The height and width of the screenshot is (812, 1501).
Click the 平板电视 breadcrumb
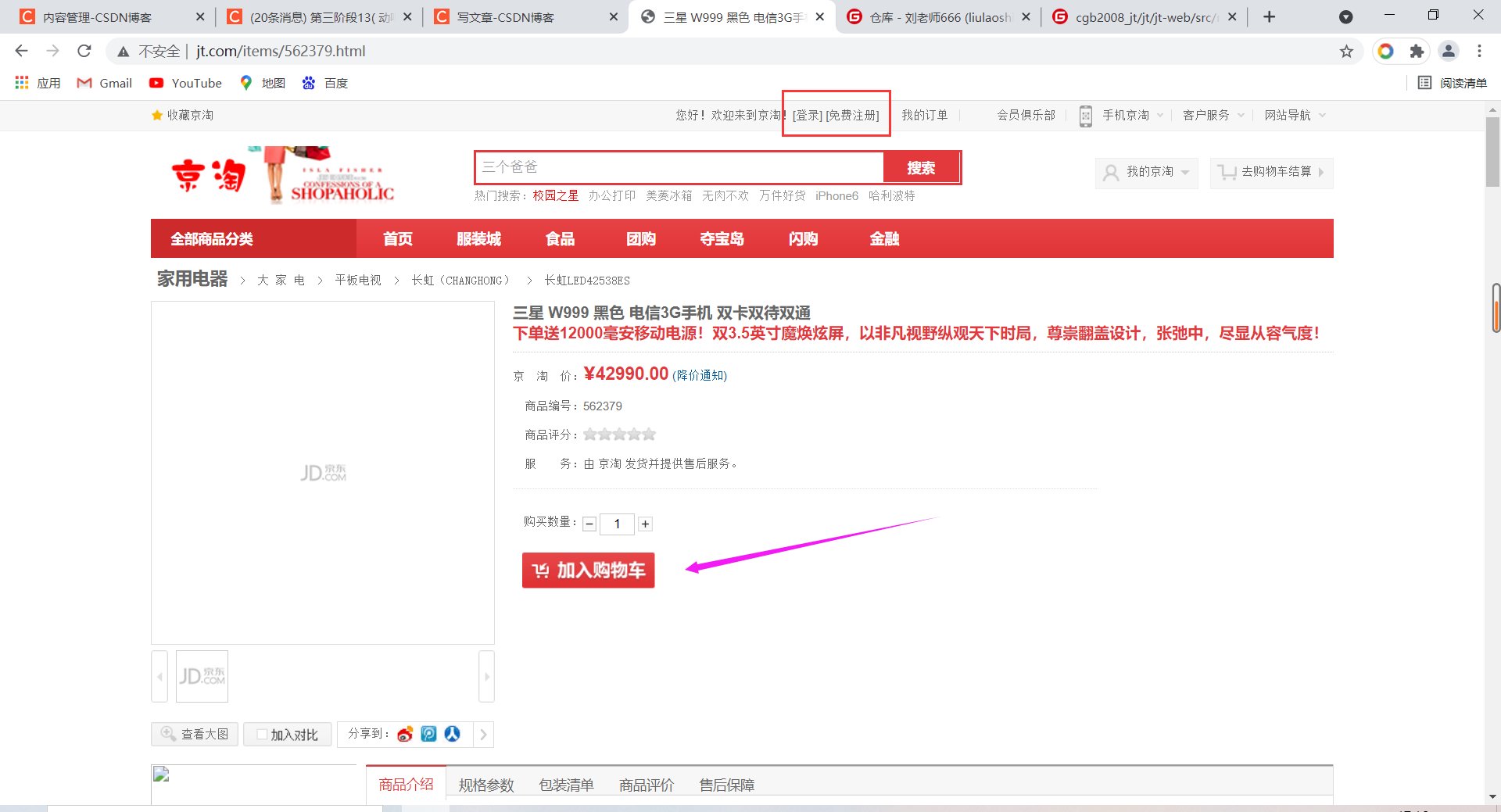(x=358, y=280)
